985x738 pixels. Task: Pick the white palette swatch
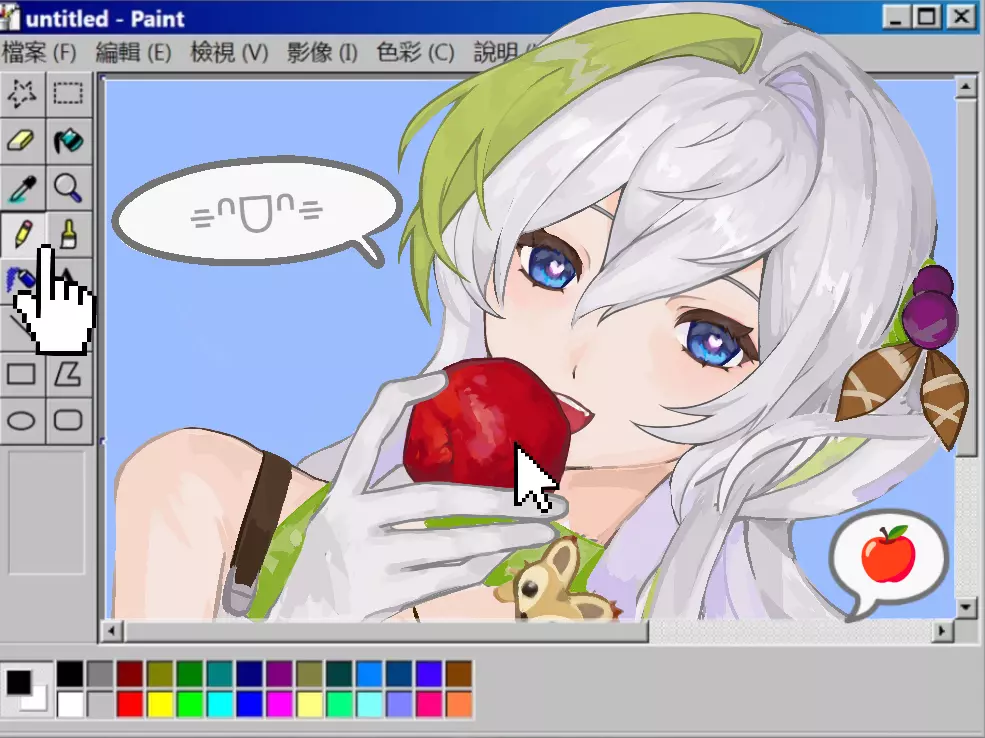point(70,704)
